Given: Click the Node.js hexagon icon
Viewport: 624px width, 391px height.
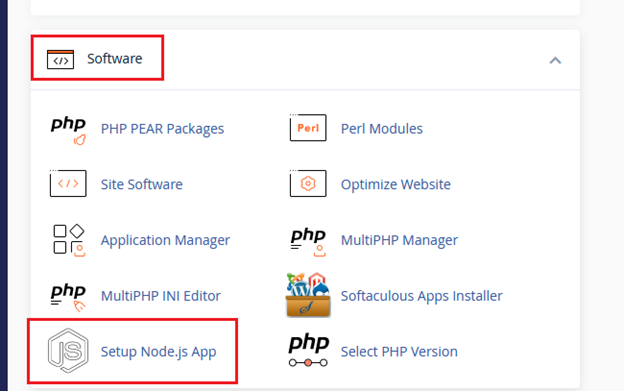Looking at the screenshot, I should [68, 350].
